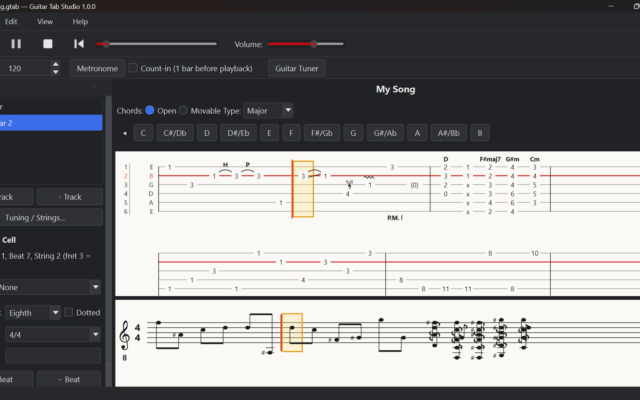Open the Guitar Tuner

(x=297, y=68)
